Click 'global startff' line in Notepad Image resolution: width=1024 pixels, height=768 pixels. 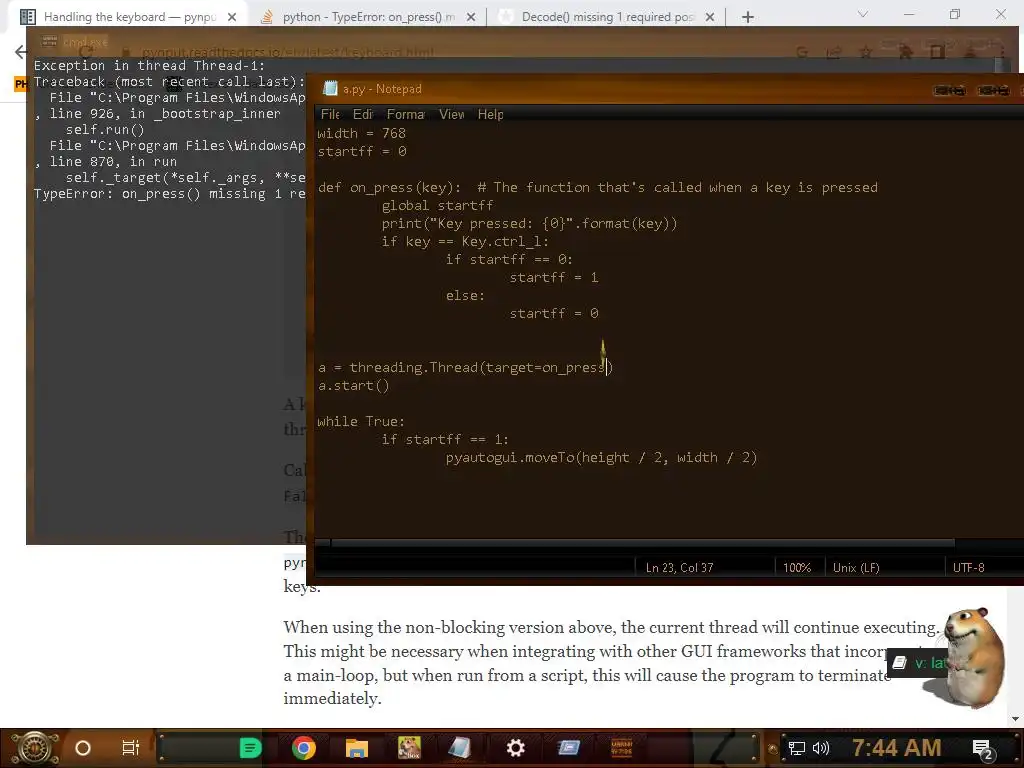coord(438,206)
